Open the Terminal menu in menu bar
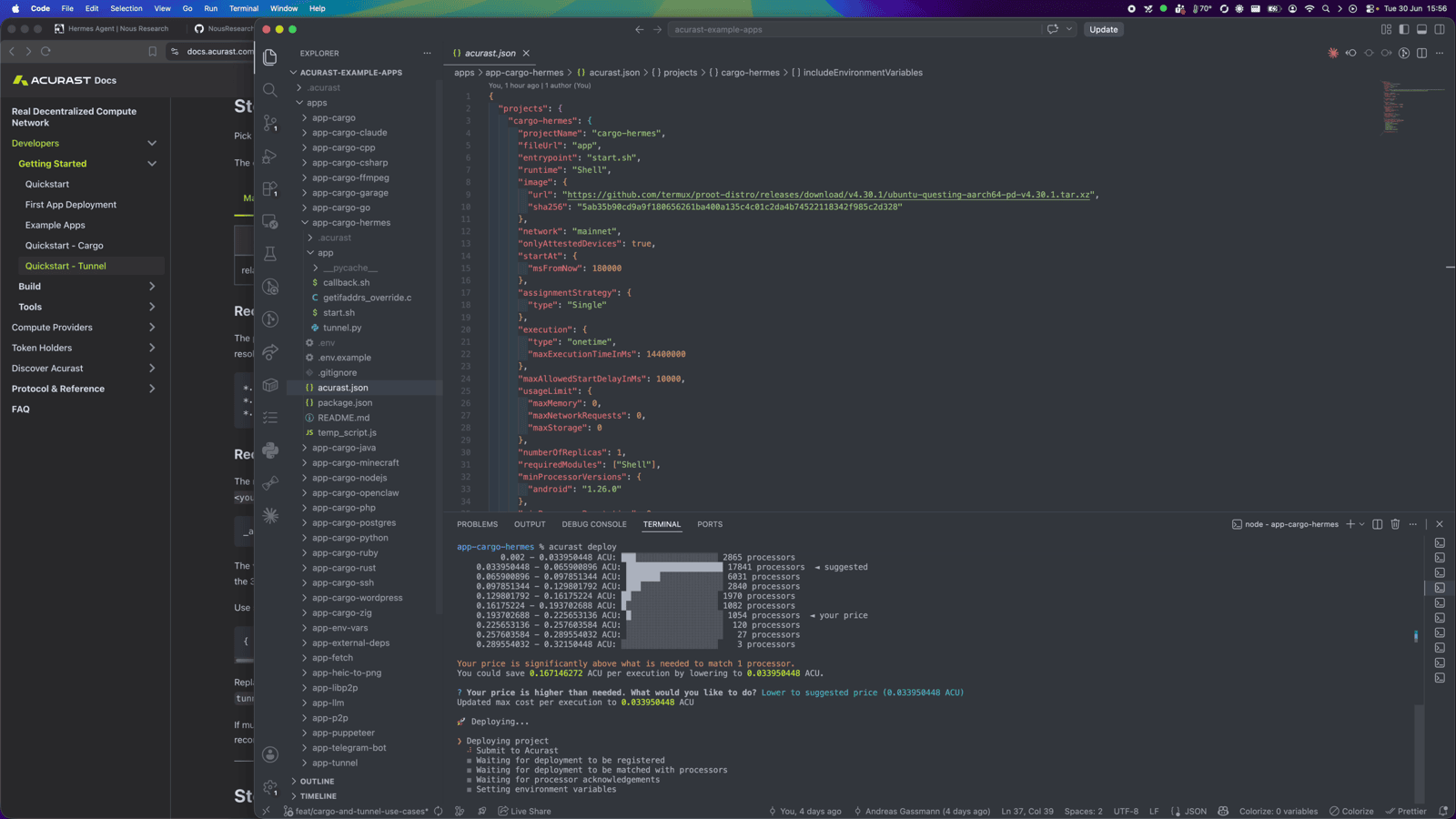The width and height of the screenshot is (1456, 819). [244, 8]
